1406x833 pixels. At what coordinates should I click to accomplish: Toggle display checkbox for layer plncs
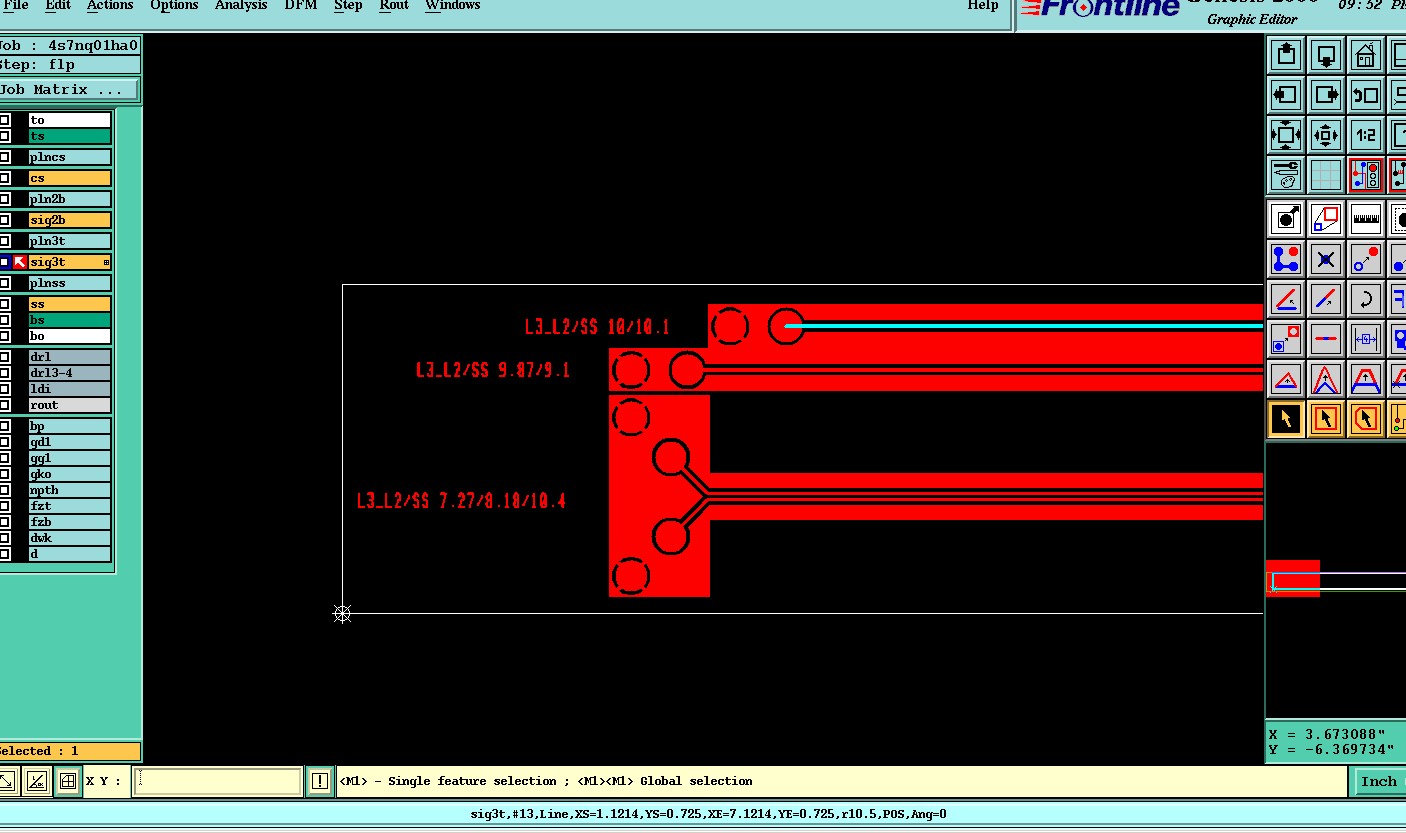tap(5, 157)
